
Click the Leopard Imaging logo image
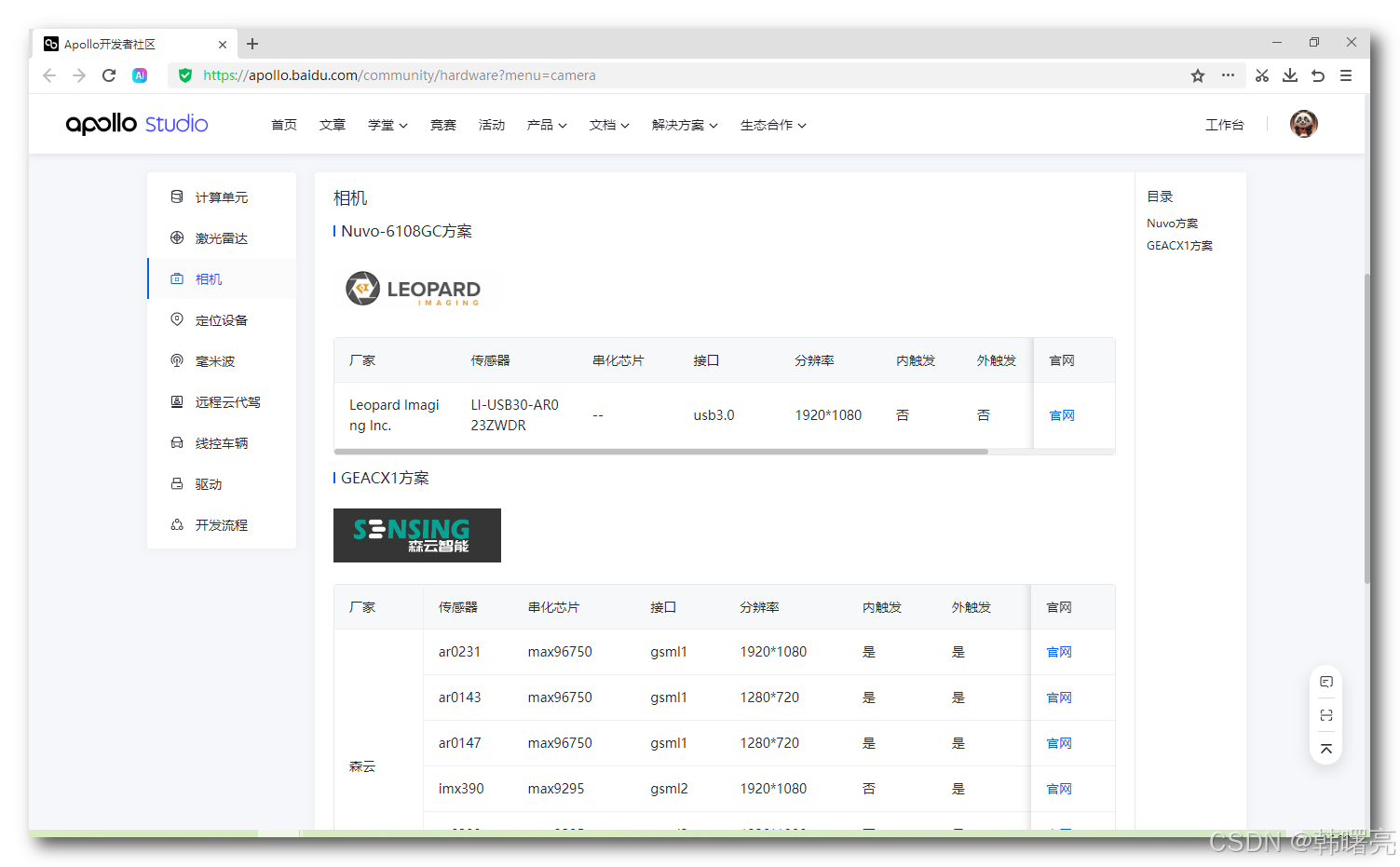pos(415,289)
